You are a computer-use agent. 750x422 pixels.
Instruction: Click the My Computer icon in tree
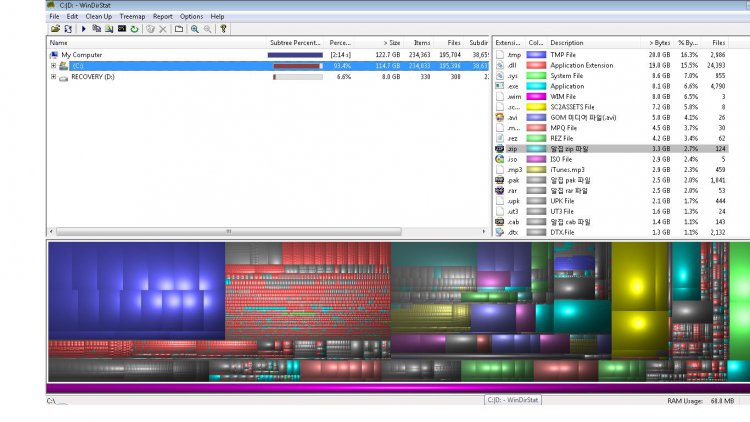pyautogui.click(x=54, y=55)
